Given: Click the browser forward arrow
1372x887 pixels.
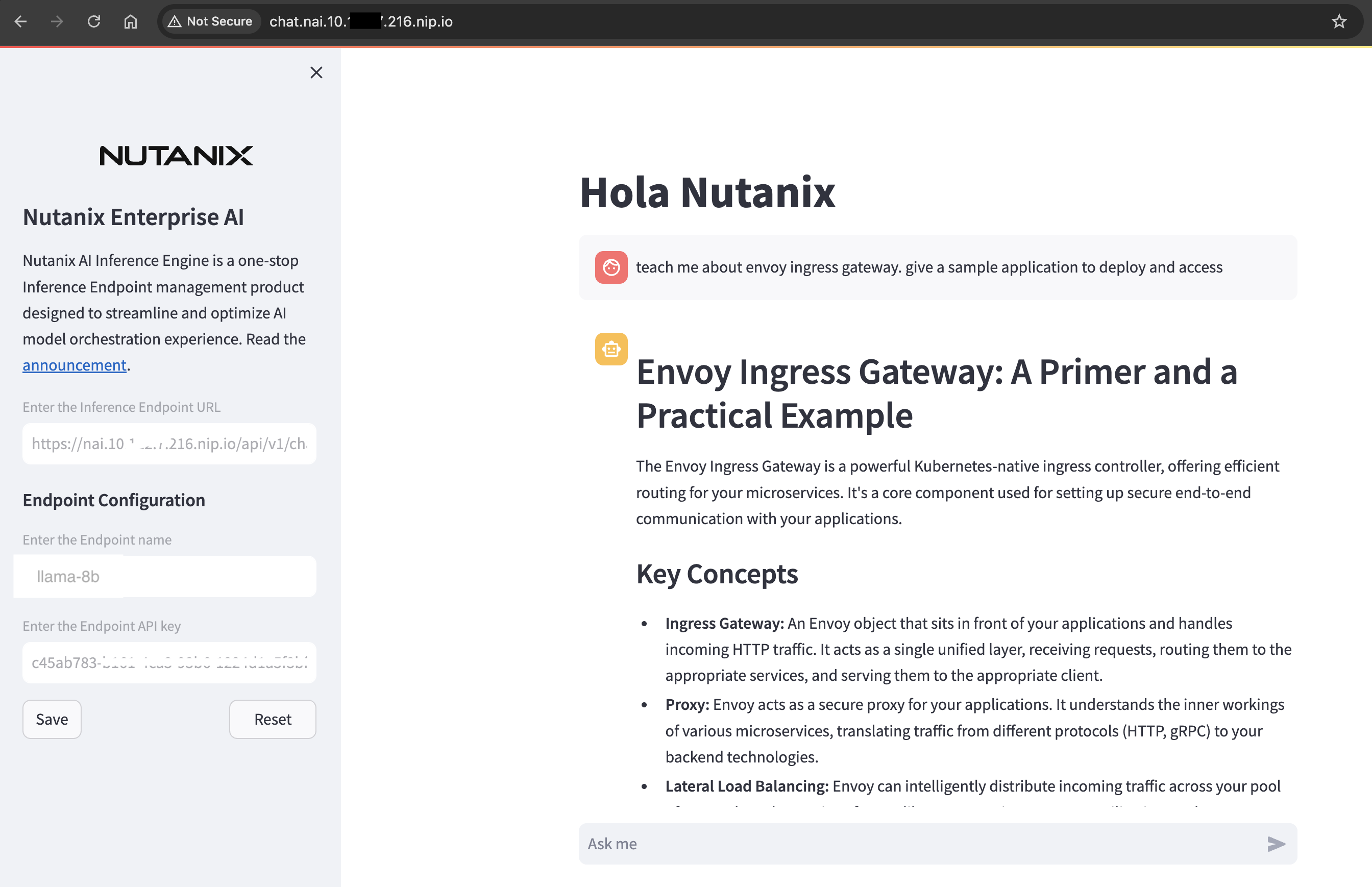Looking at the screenshot, I should point(57,21).
